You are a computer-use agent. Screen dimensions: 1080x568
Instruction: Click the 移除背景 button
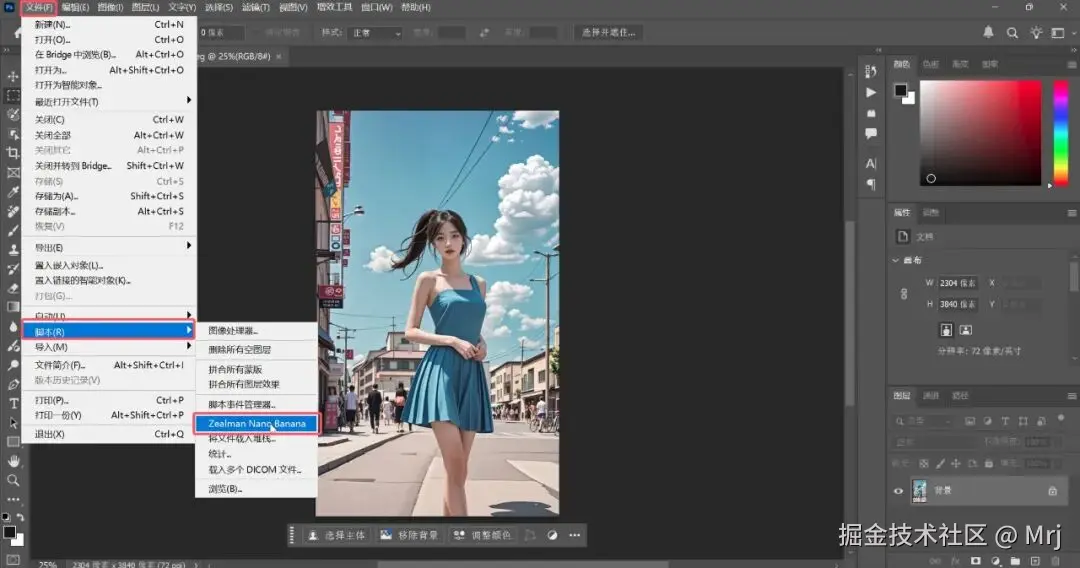[408, 535]
